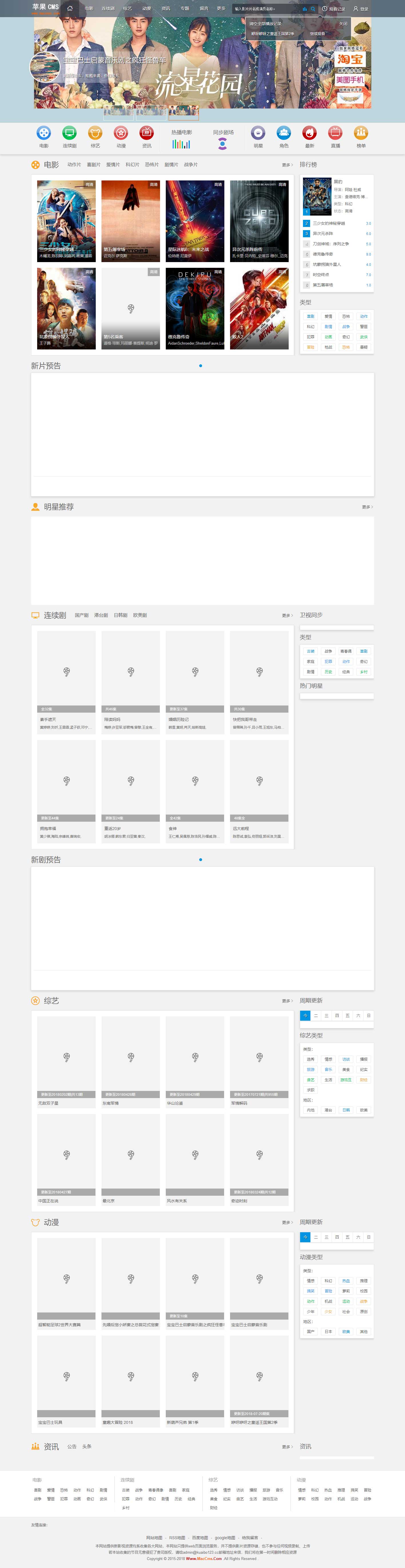The height and width of the screenshot is (1568, 405).
Task: Click the blue carousel dot above 新片预告
Action: coord(200,366)
